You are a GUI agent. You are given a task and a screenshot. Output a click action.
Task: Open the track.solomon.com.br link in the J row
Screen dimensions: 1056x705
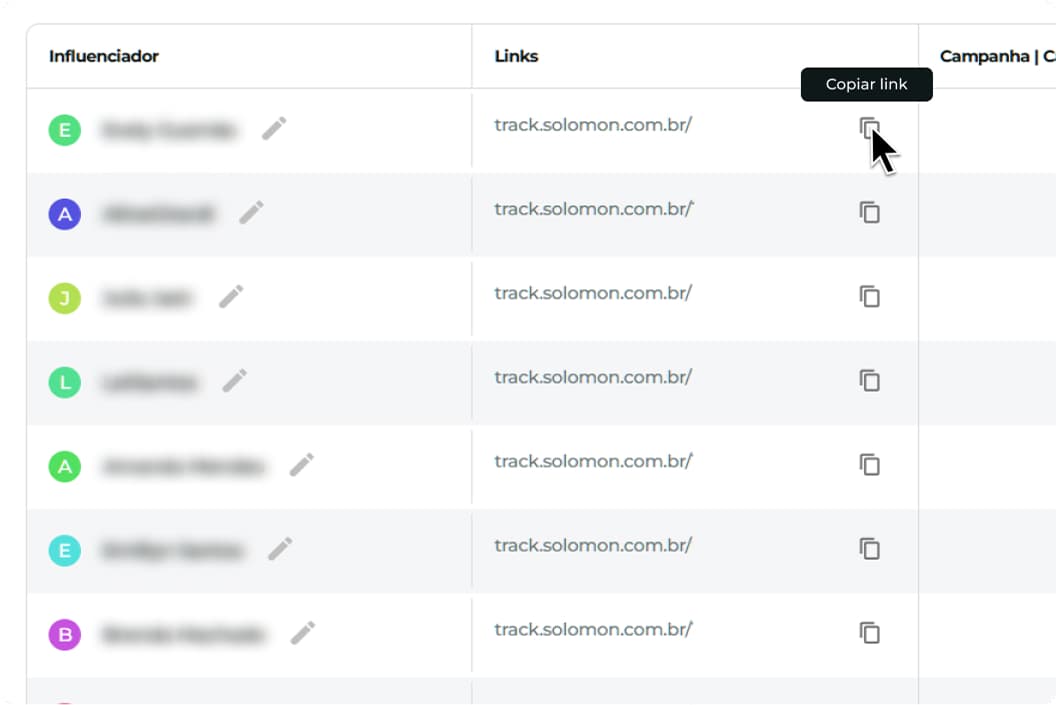(593, 293)
